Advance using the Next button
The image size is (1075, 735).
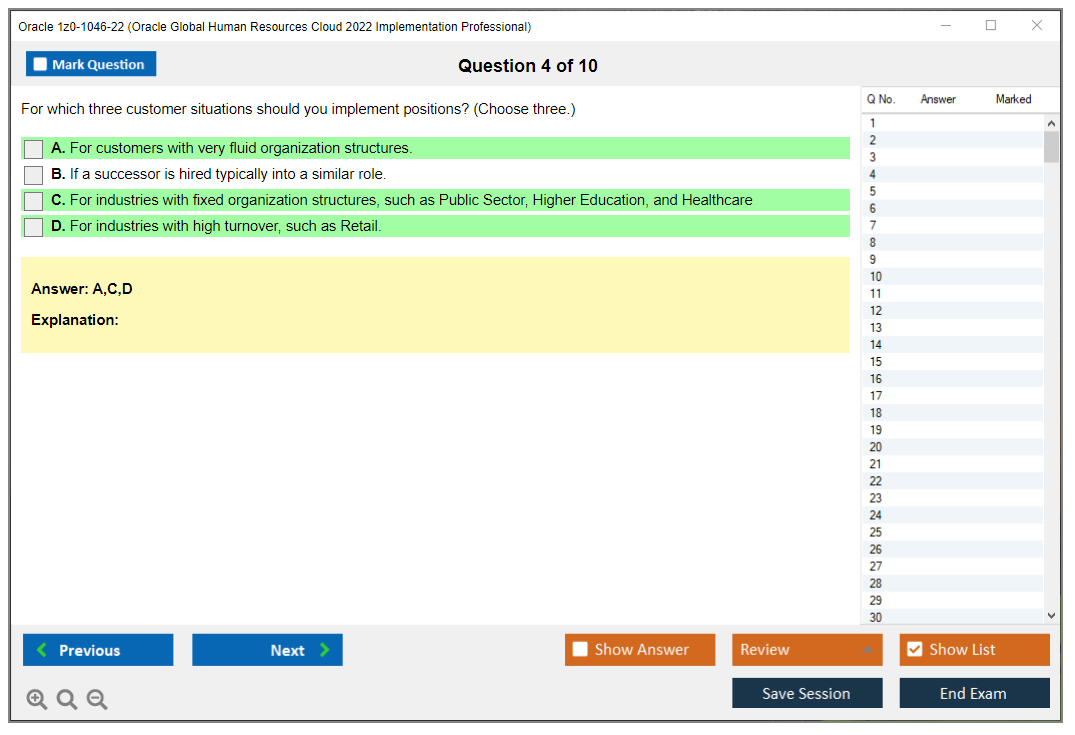click(x=267, y=650)
